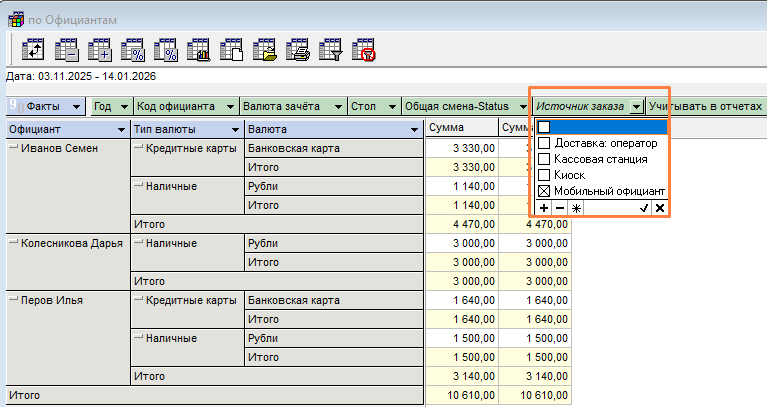
Task: Open the Год filter dropdown
Action: pyautogui.click(x=124, y=106)
